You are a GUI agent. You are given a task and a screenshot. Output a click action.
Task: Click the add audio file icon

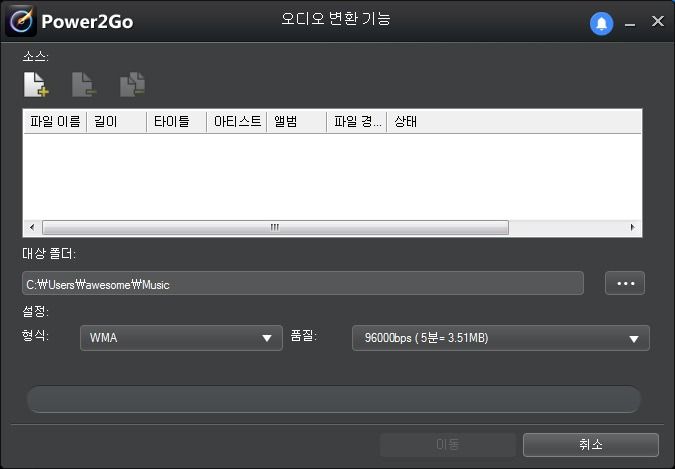point(36,84)
